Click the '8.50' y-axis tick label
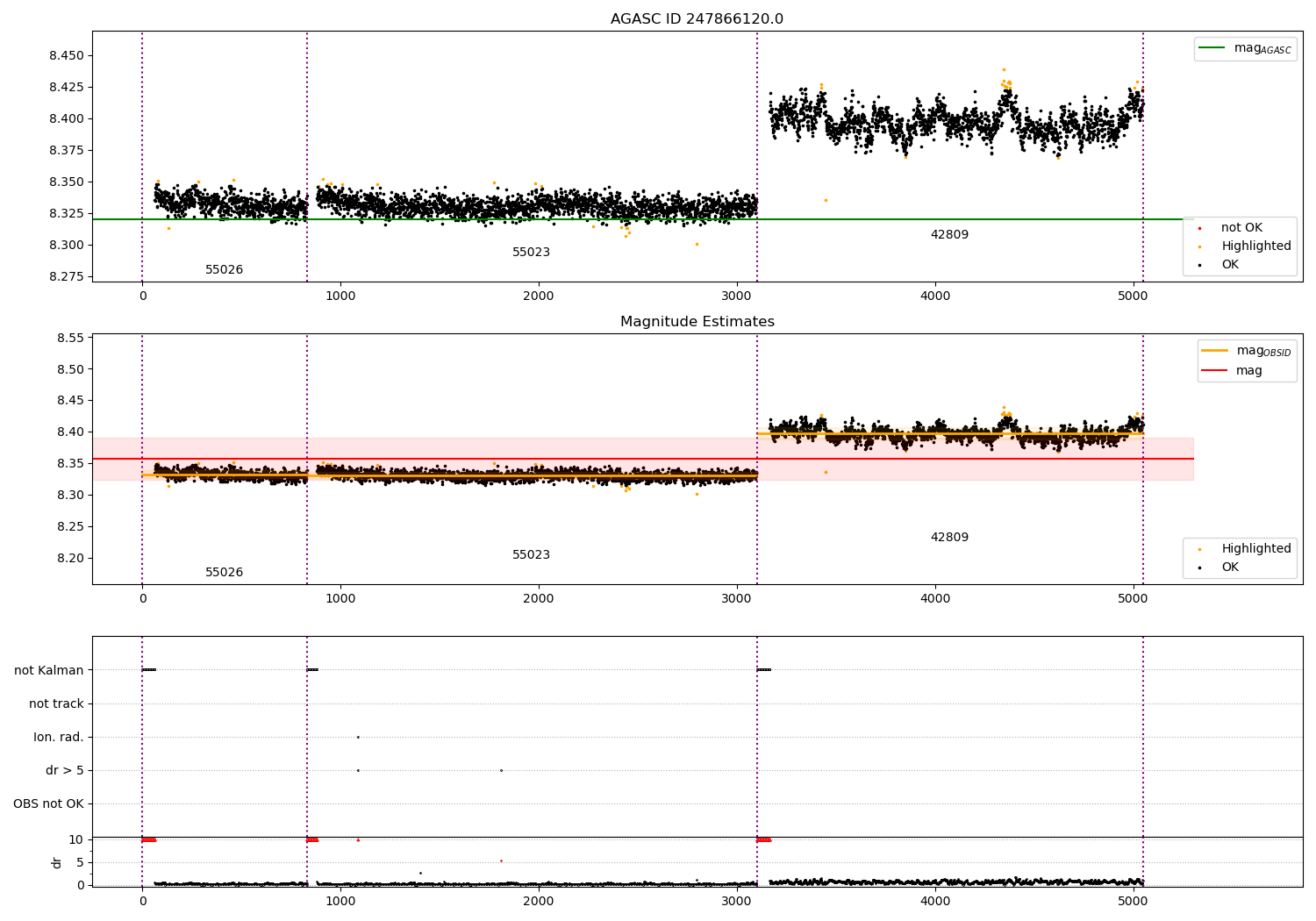Viewport: 1316px width, 921px height. point(70,370)
